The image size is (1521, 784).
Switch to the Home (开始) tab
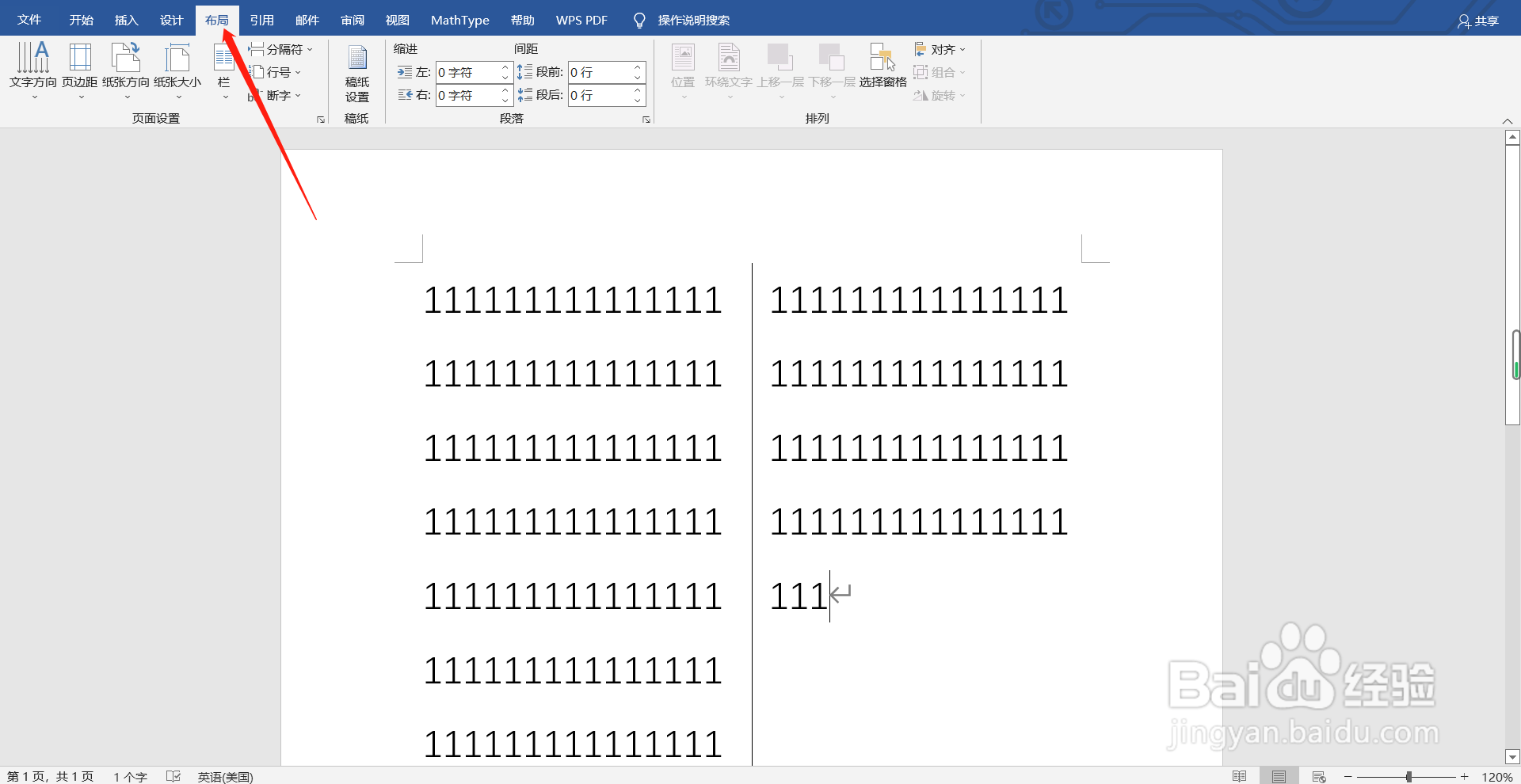click(x=81, y=20)
